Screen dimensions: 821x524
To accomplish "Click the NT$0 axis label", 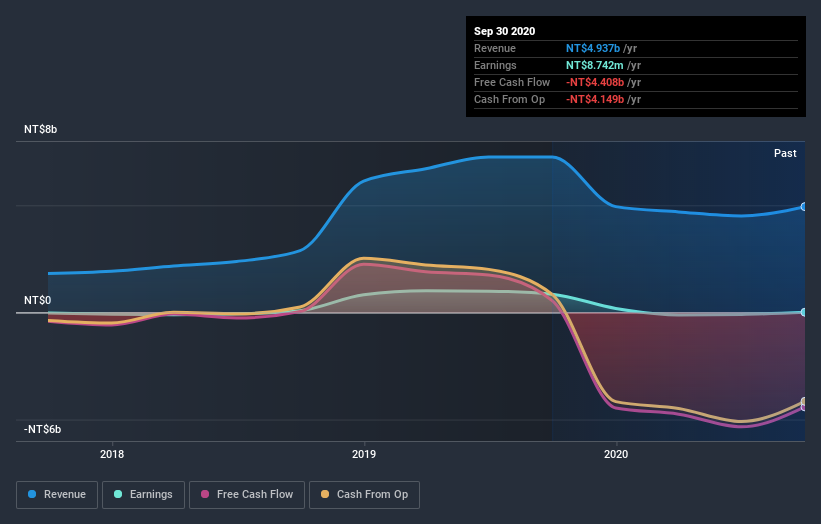I will (x=38, y=300).
